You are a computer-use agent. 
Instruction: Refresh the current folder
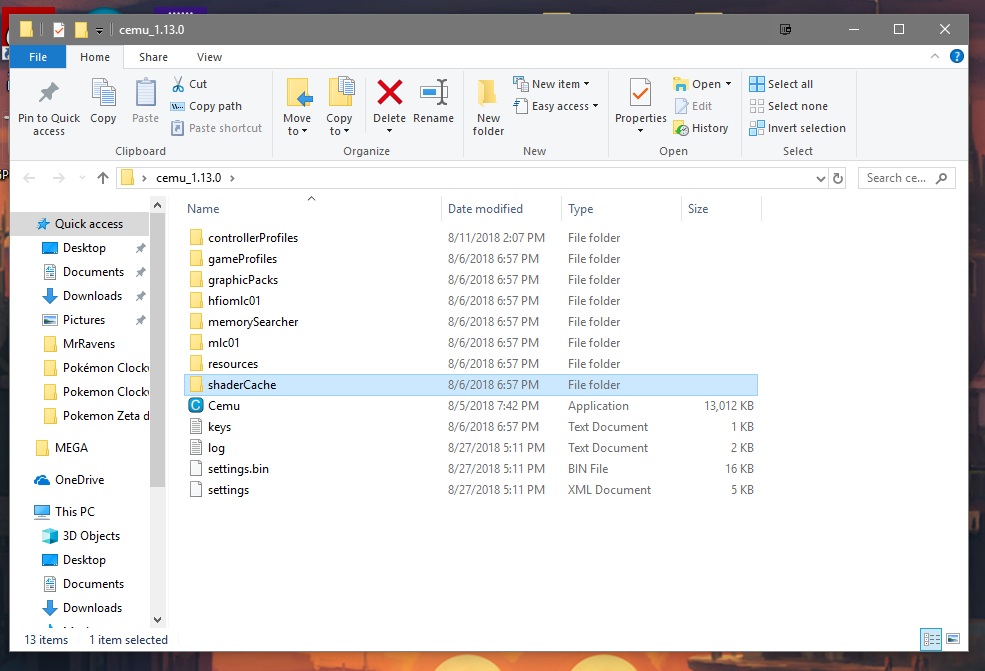tap(837, 178)
